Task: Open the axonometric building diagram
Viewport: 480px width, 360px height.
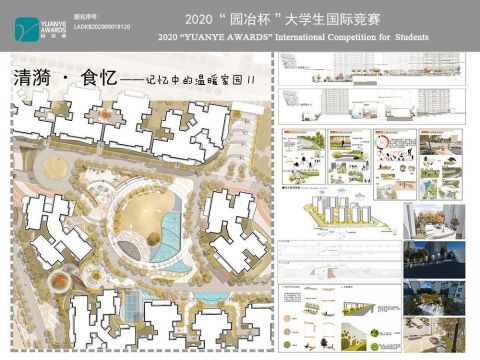Action: tap(347, 213)
